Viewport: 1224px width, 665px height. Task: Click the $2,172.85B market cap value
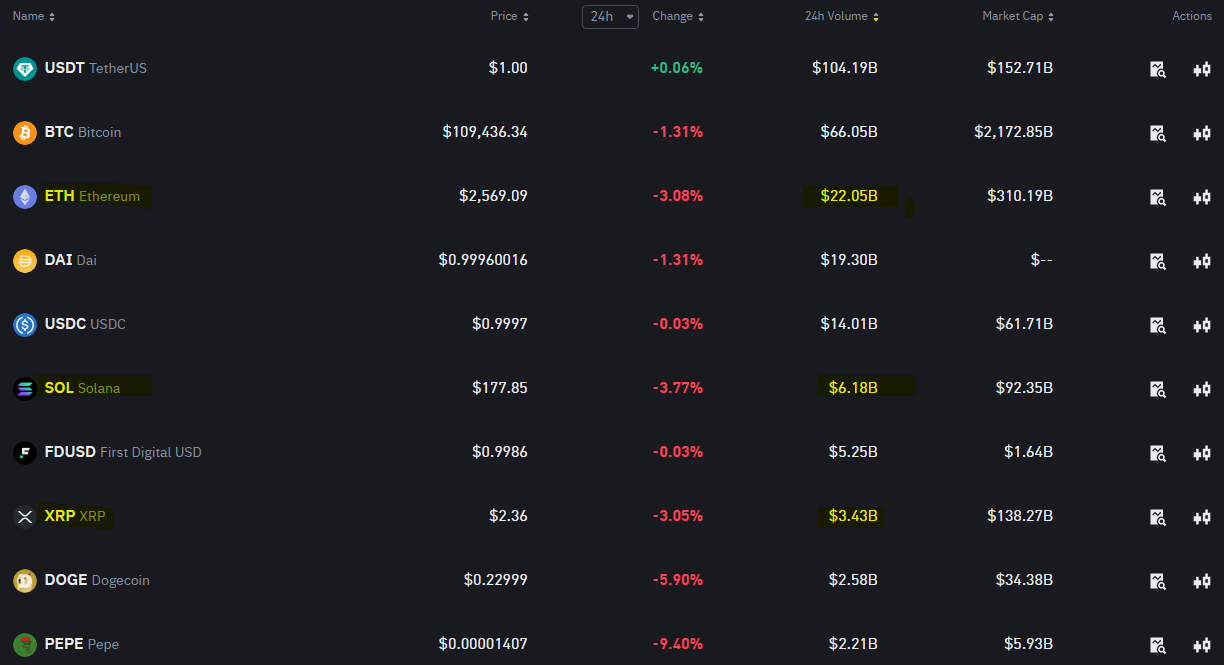(1014, 132)
